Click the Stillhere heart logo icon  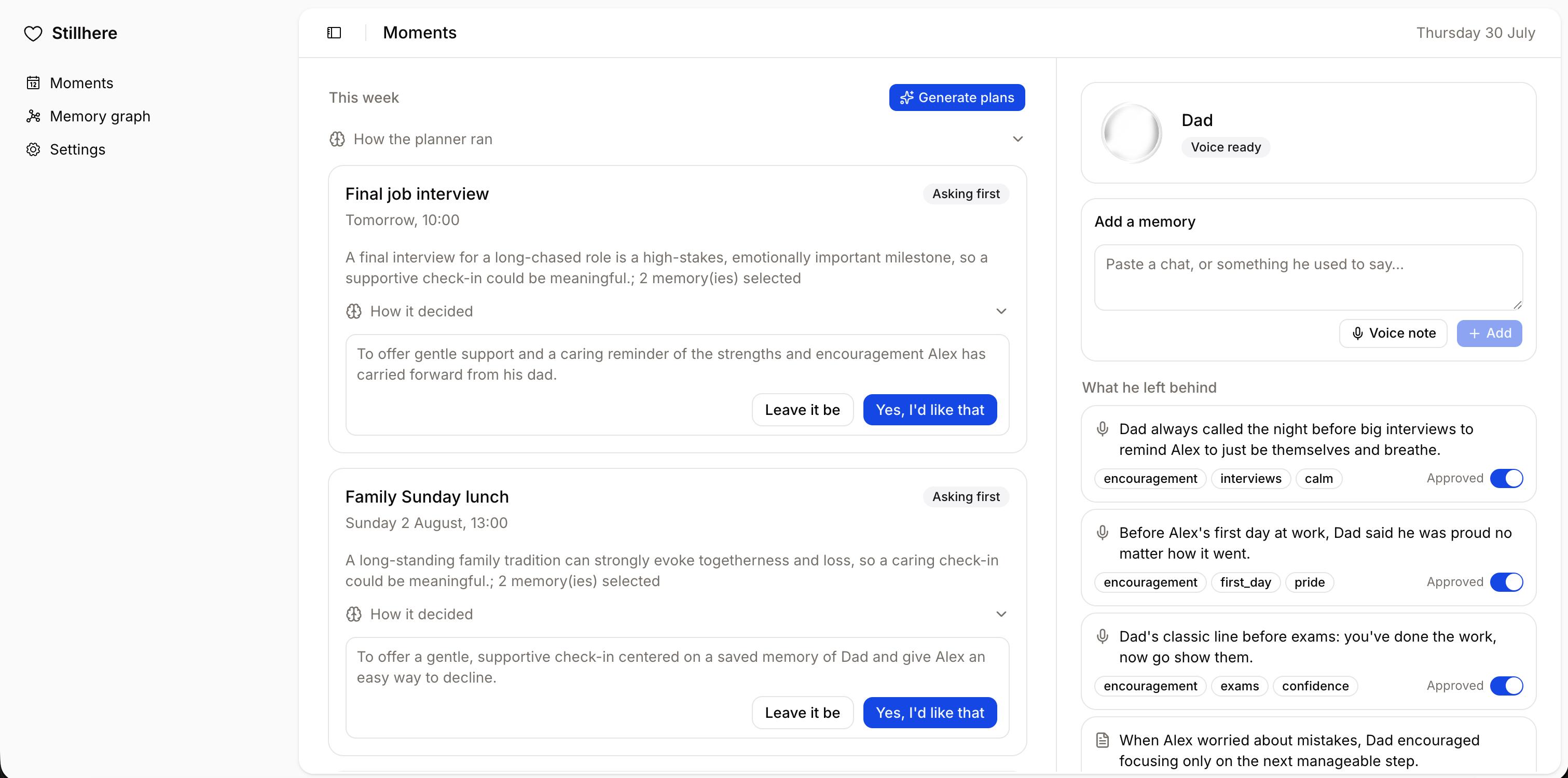coord(33,34)
